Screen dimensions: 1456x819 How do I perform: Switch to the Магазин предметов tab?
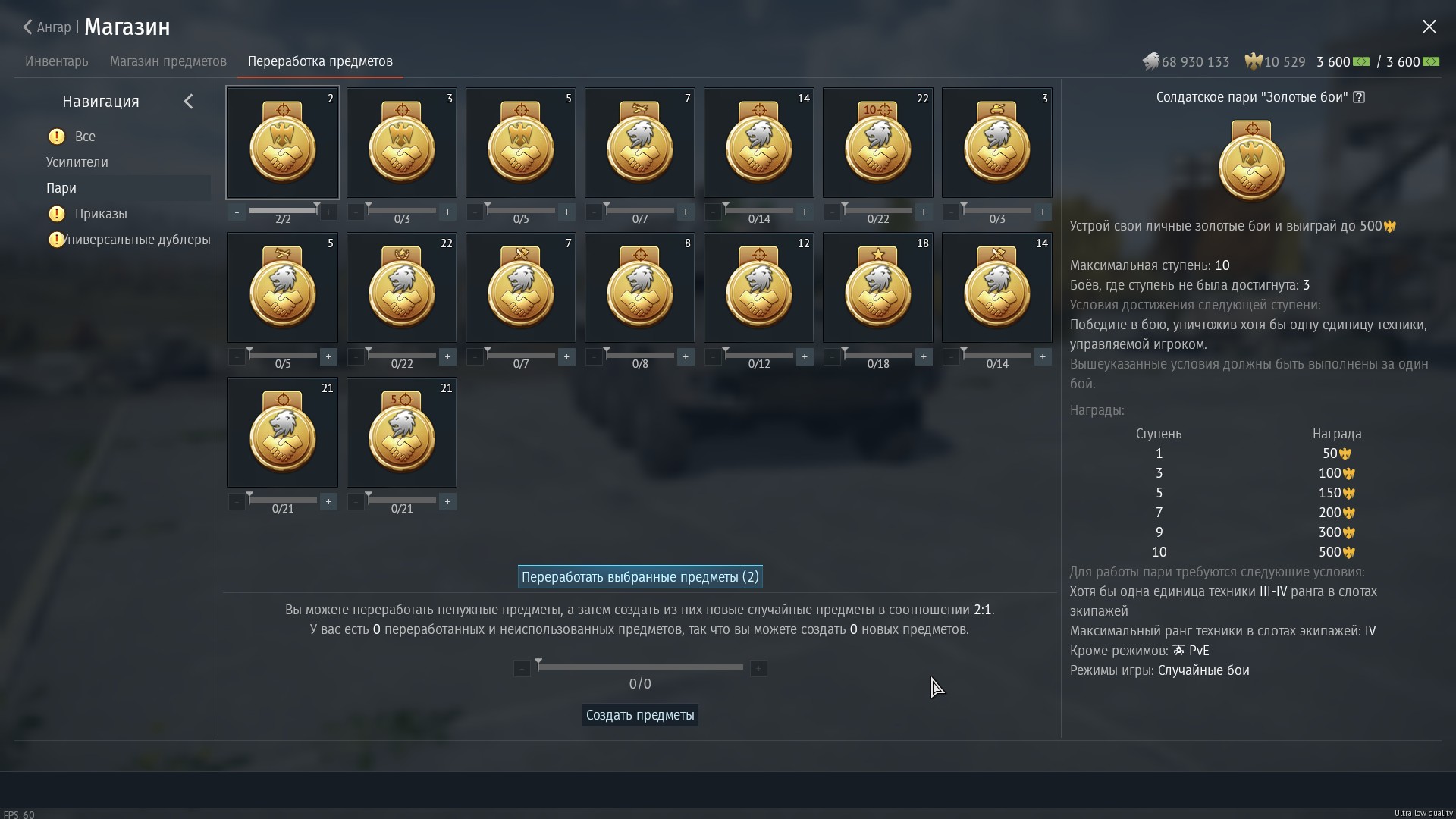pos(168,61)
